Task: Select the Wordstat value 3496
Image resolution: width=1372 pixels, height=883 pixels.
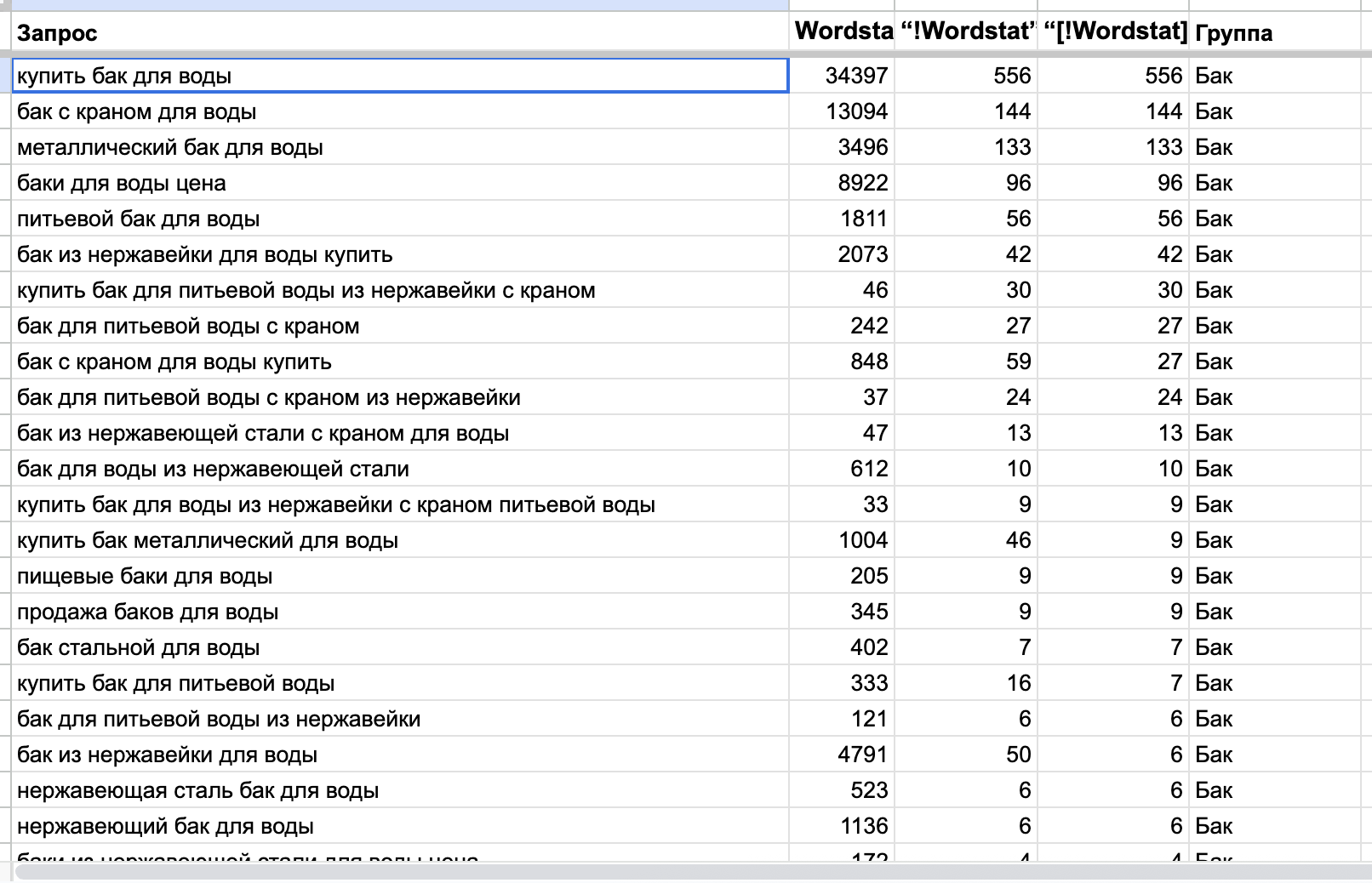Action: point(842,147)
